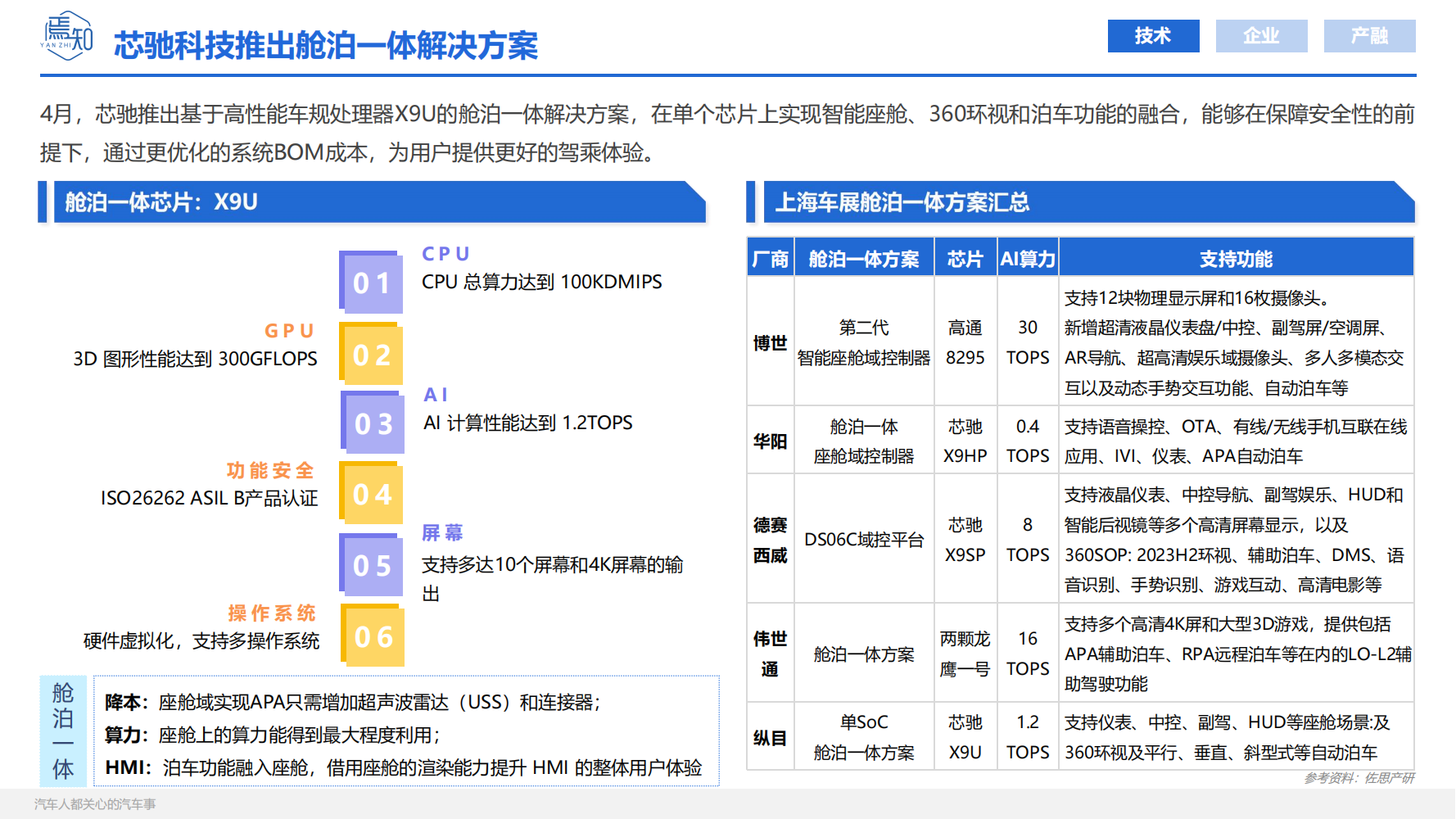Click the 博世 vendor cell
The height and width of the screenshot is (819, 1456).
[771, 342]
